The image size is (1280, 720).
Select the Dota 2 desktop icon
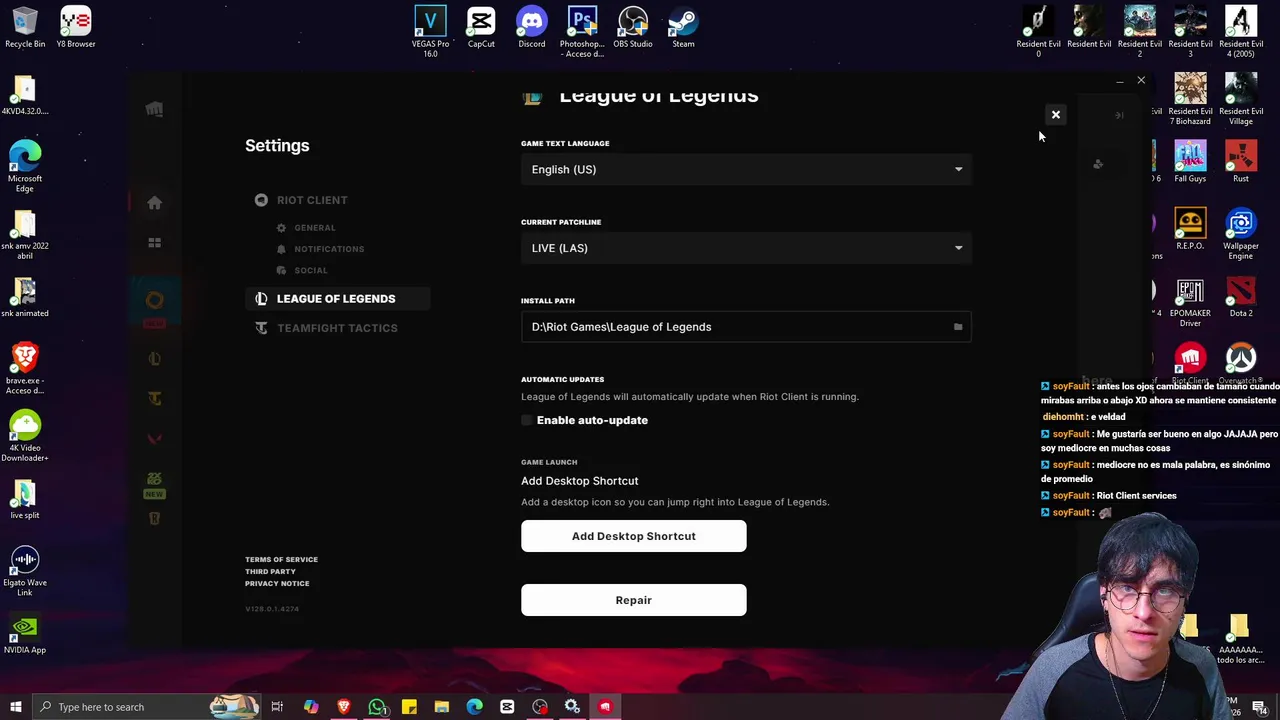coord(1241,296)
